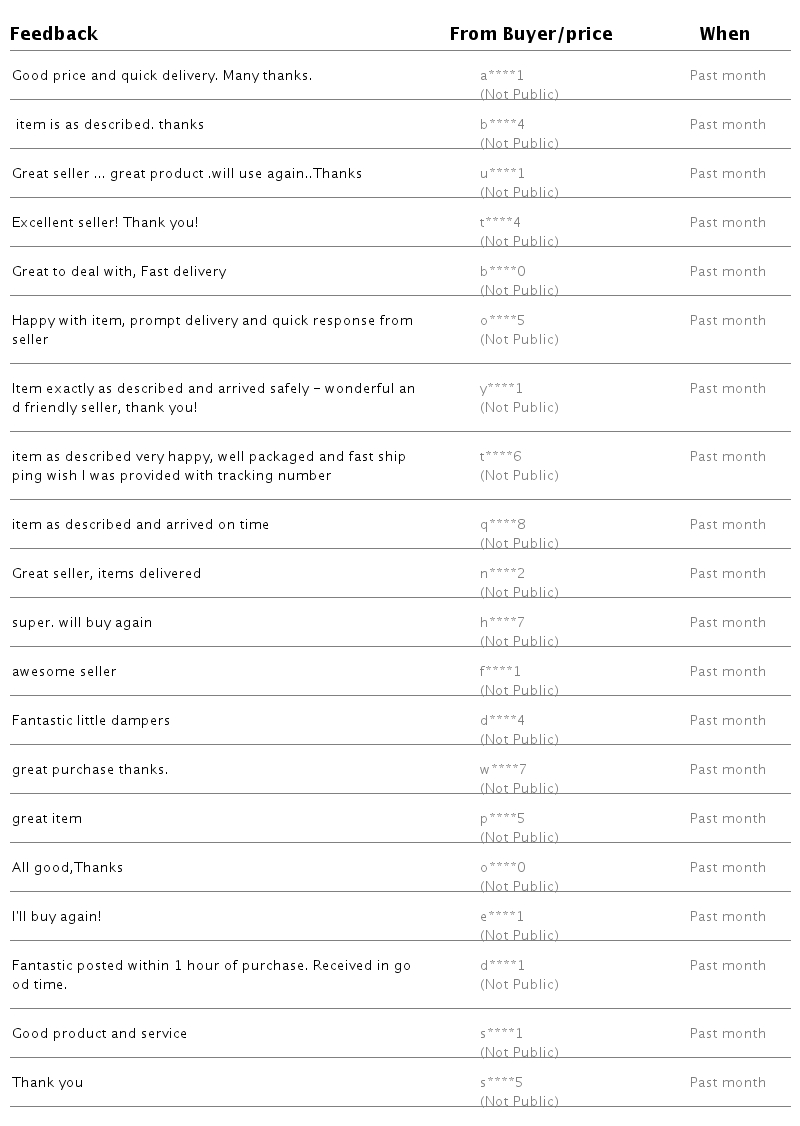Select the "awesome seller" feedback text

click(x=64, y=672)
